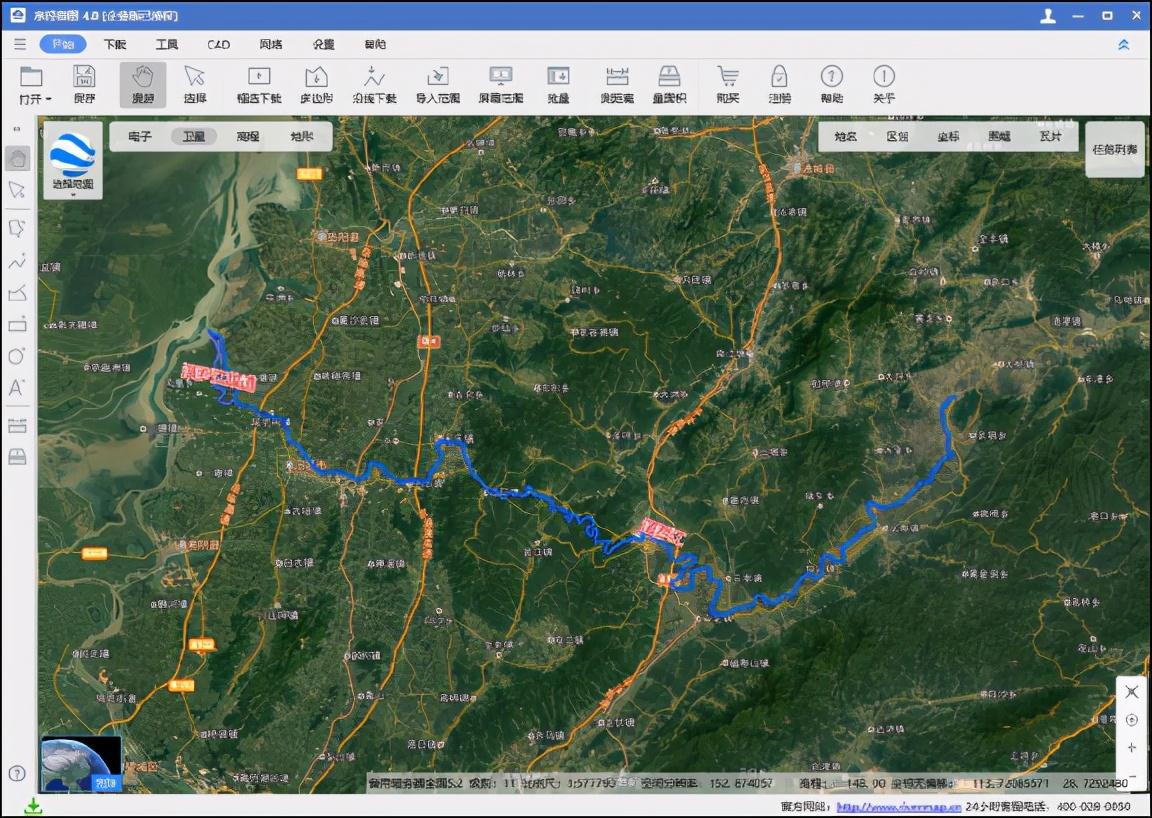Click the shopping cart purchase icon

[727, 76]
